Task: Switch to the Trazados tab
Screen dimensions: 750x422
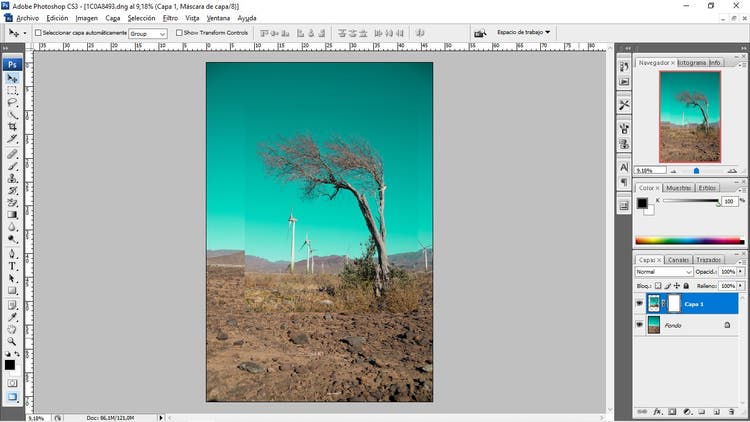Action: pos(708,260)
